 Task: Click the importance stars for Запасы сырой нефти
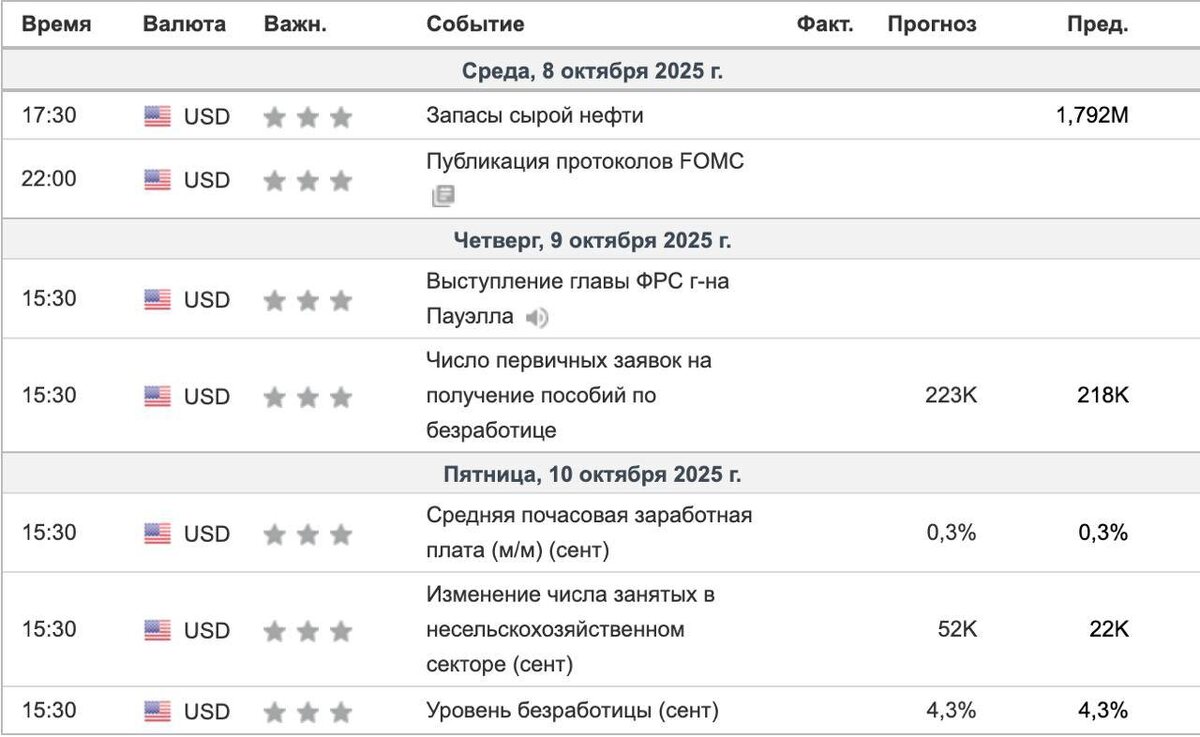(308, 118)
